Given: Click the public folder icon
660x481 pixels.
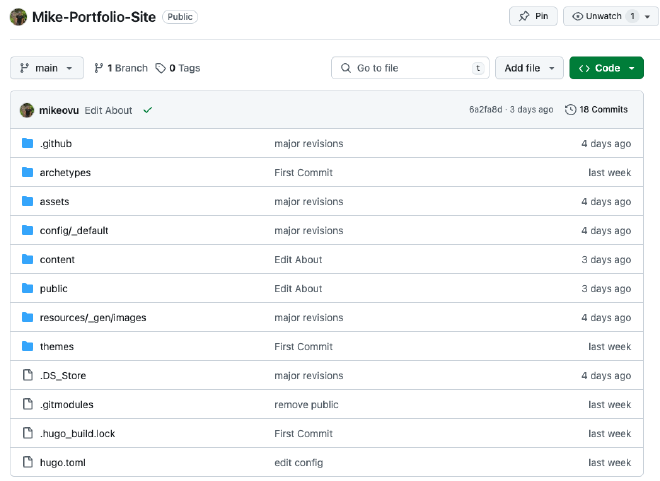Looking at the screenshot, I should (x=27, y=289).
